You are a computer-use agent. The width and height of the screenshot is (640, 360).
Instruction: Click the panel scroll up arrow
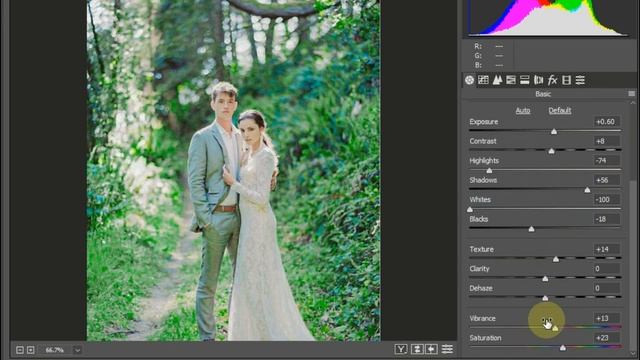click(x=633, y=103)
